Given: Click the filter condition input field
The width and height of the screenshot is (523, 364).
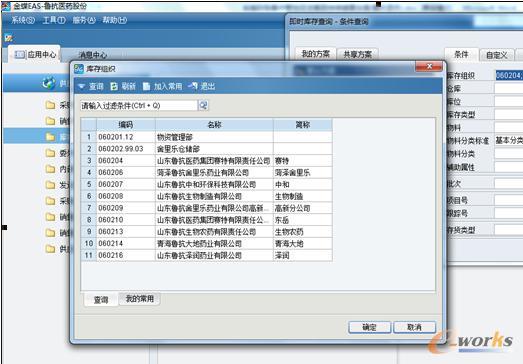Looking at the screenshot, I should point(139,106).
